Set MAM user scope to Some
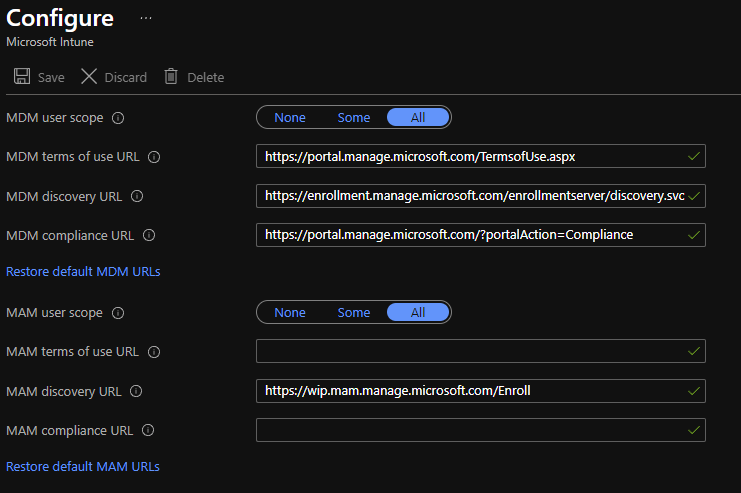The height and width of the screenshot is (493, 741). coord(353,313)
